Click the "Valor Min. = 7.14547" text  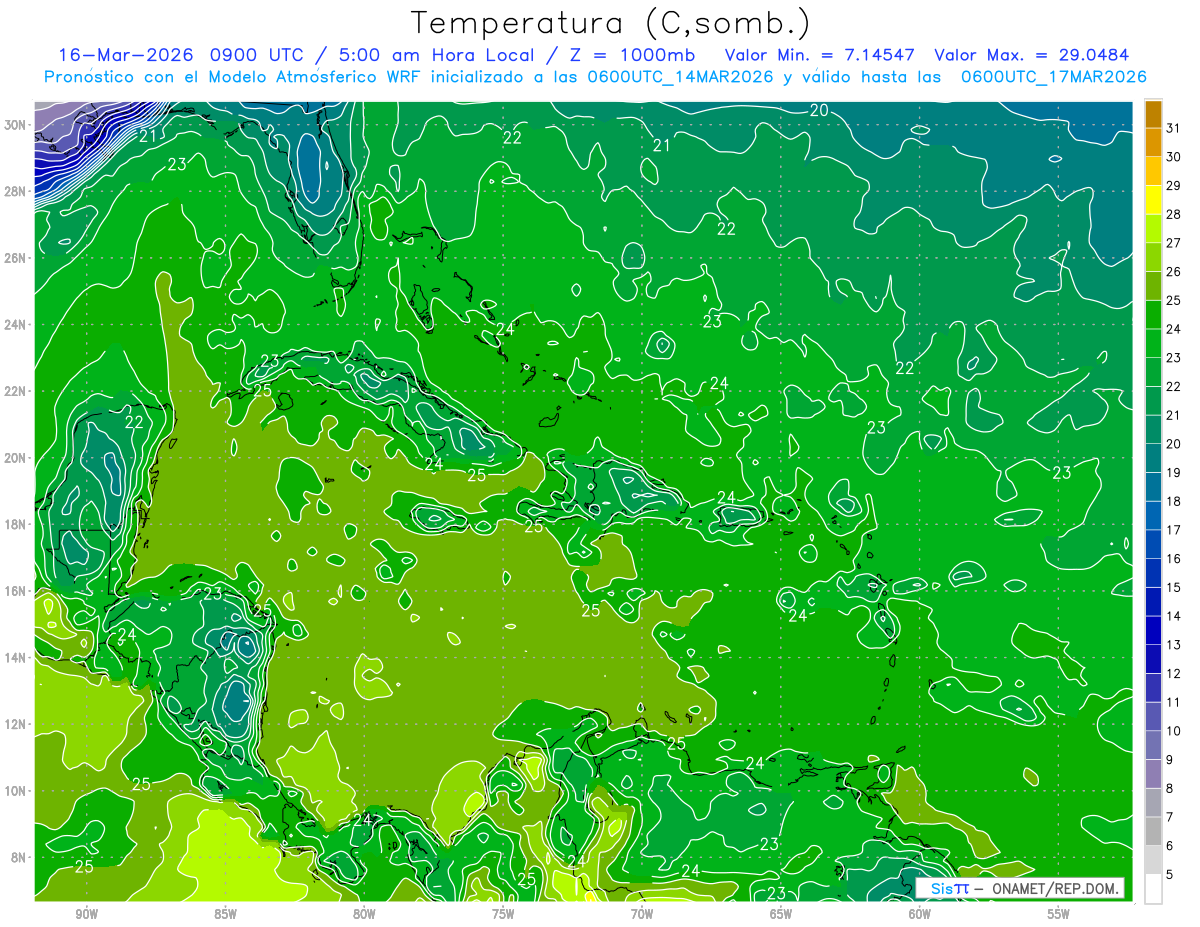click(x=819, y=55)
